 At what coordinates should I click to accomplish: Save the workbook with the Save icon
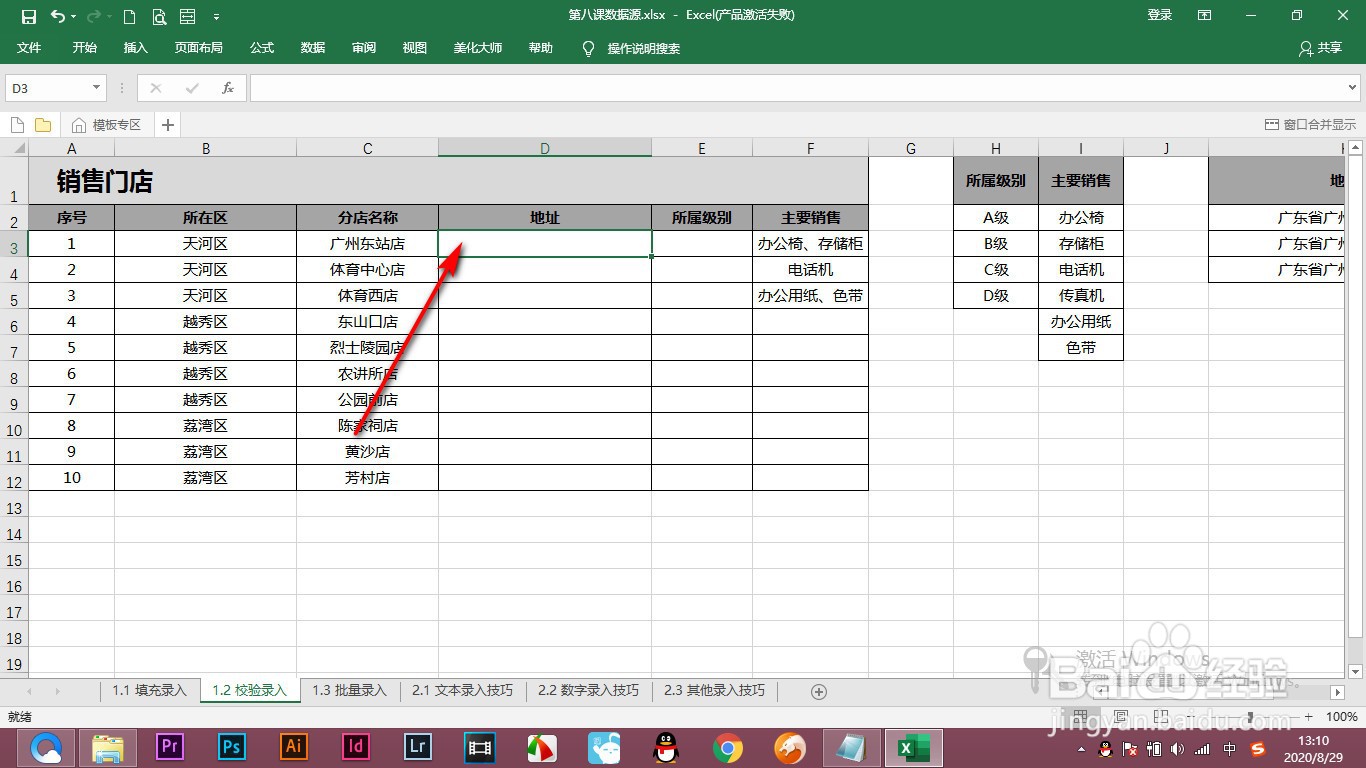click(x=29, y=16)
